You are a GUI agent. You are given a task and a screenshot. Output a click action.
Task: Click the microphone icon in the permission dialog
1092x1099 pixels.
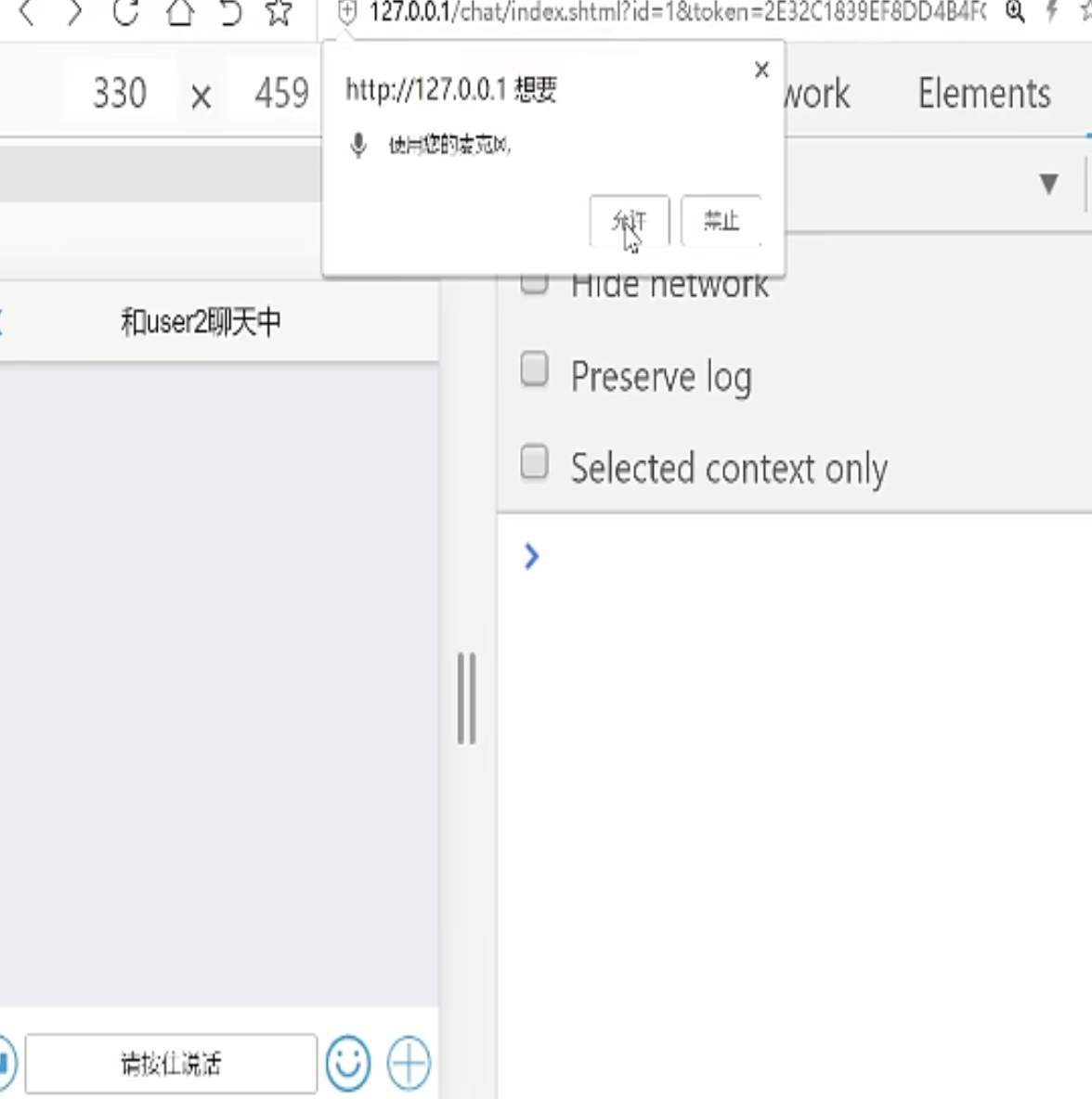(358, 145)
